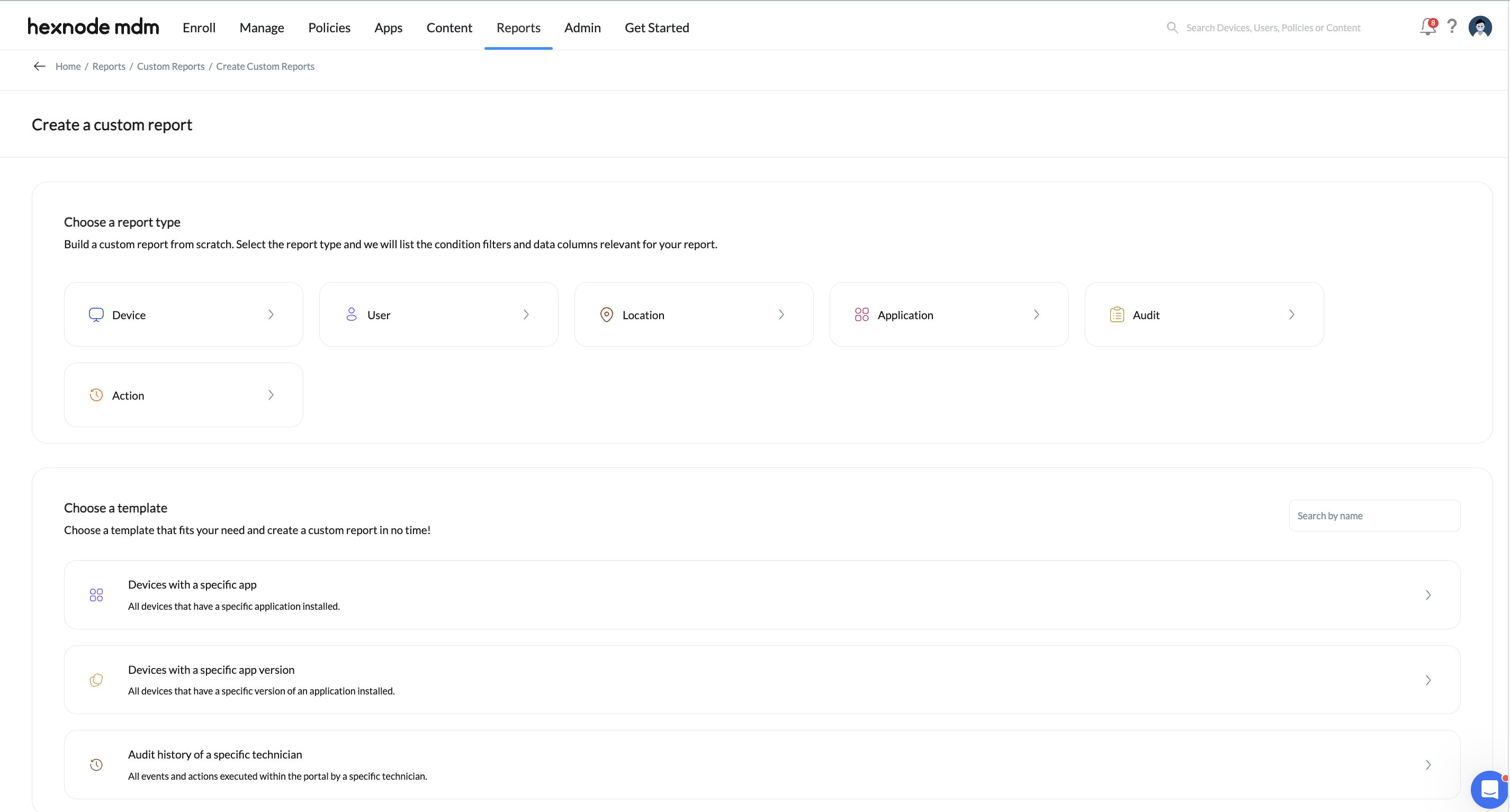Click the Choose a report type heading
This screenshot has height=812, width=1510.
(x=122, y=222)
